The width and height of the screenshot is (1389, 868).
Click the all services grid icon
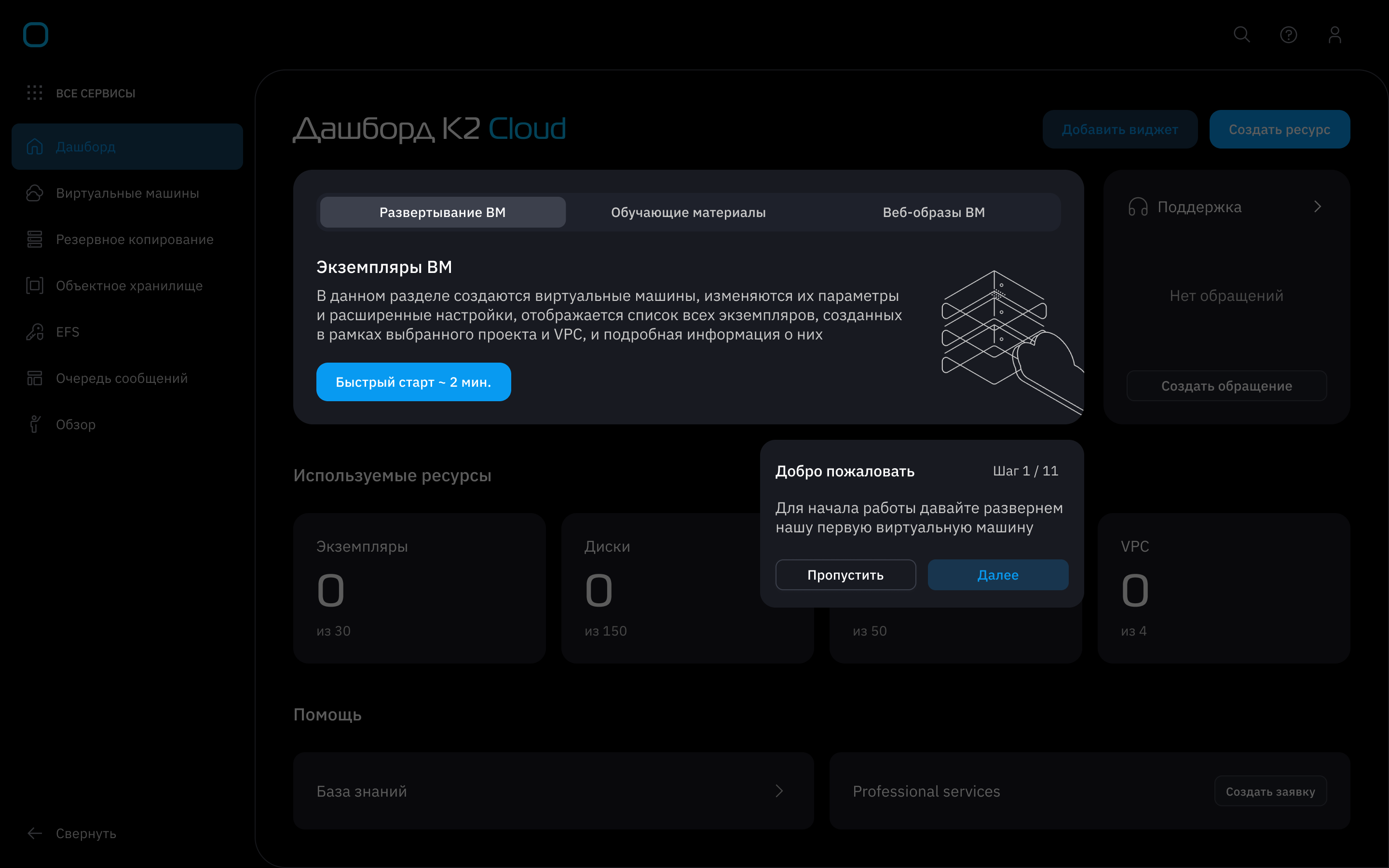34,93
